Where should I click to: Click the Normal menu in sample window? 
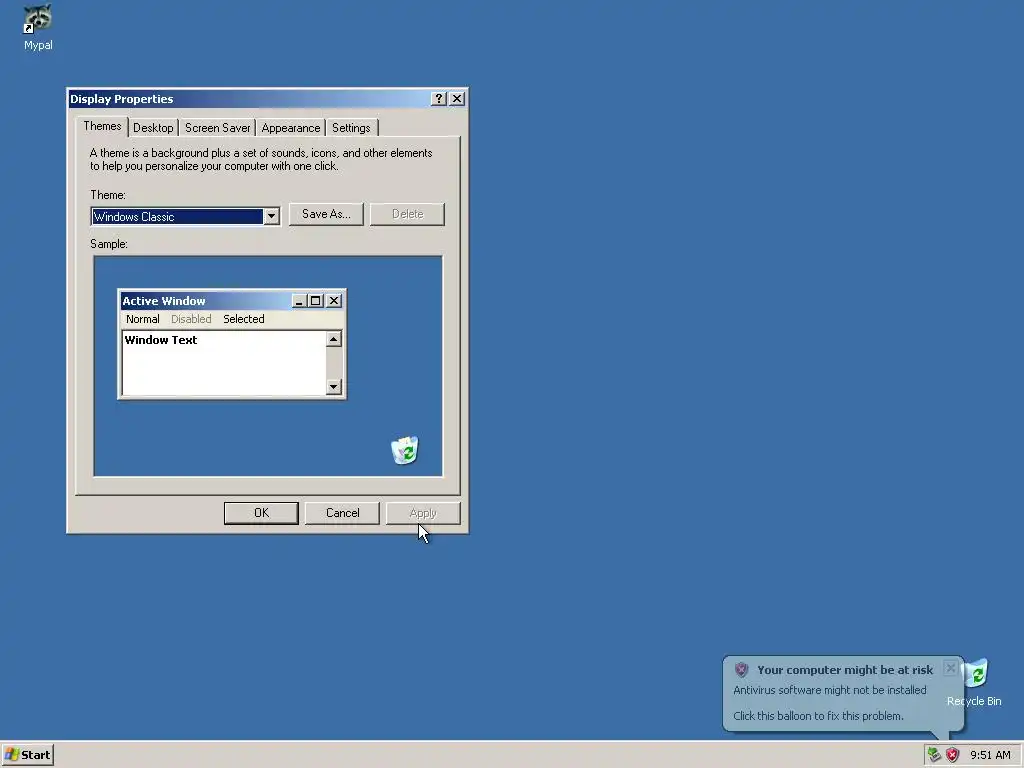point(142,319)
